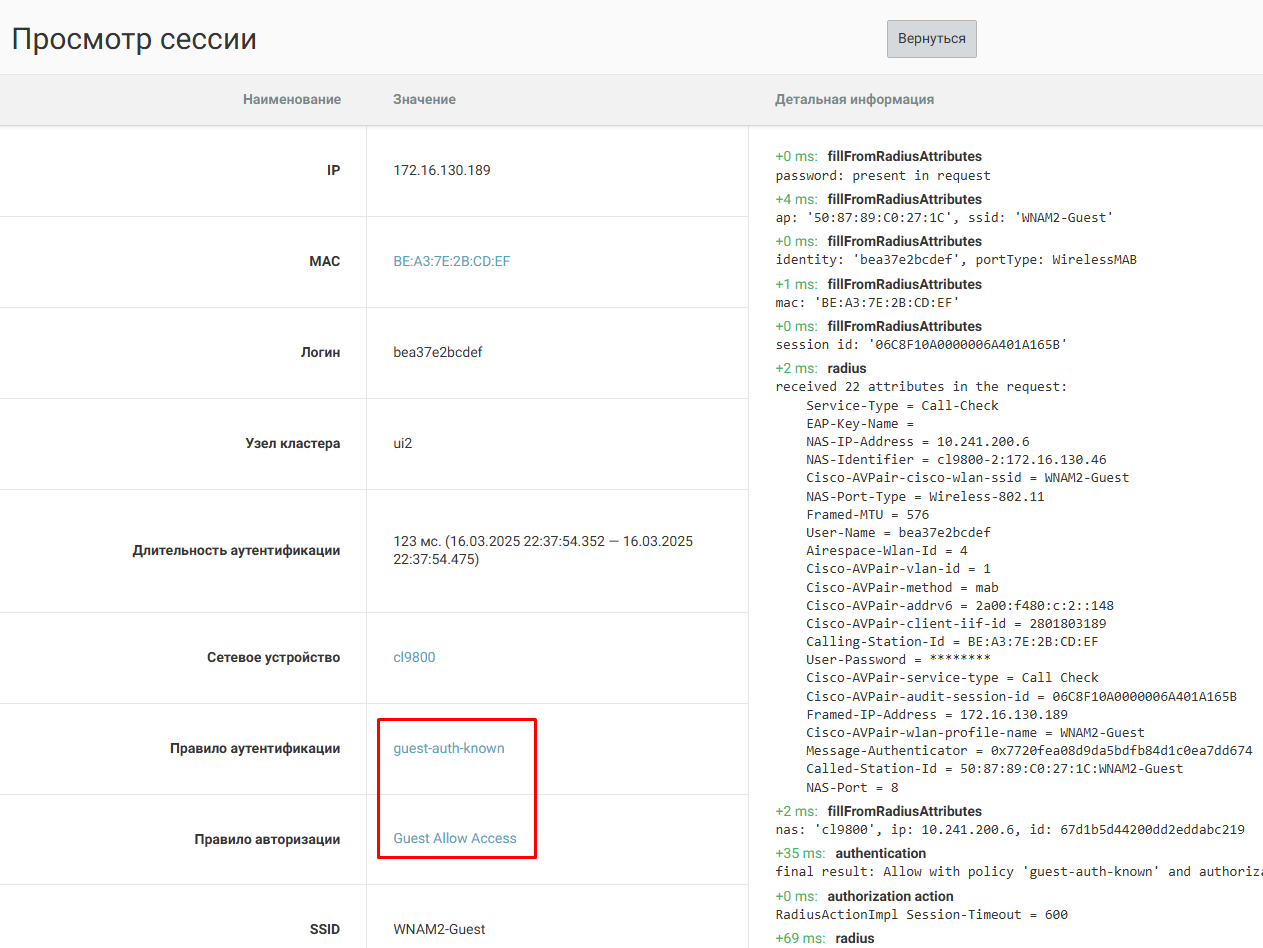Image resolution: width=1263 pixels, height=948 pixels.
Task: Open the Guest Allow Access authorization rule
Action: (455, 838)
